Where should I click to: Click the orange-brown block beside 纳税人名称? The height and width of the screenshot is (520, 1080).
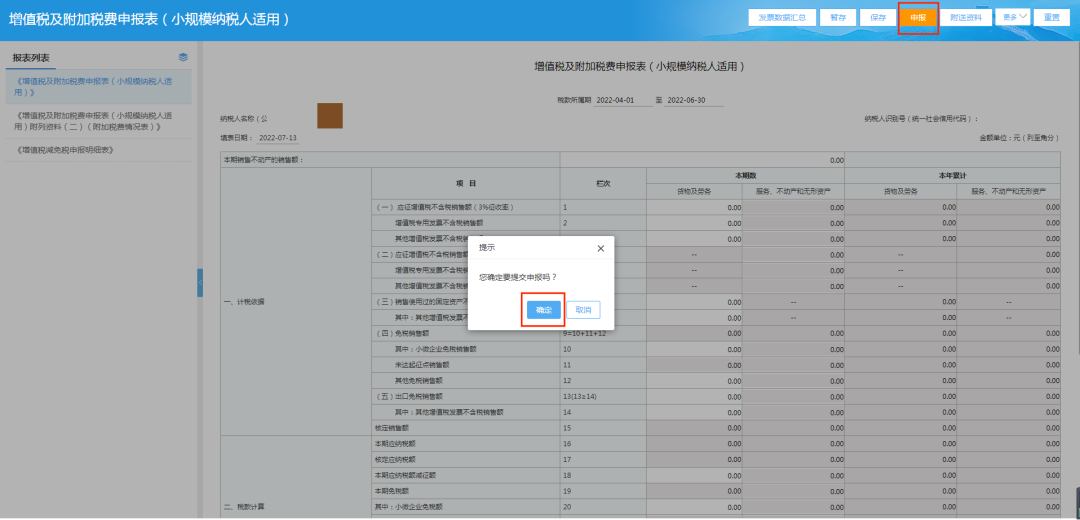(x=330, y=116)
